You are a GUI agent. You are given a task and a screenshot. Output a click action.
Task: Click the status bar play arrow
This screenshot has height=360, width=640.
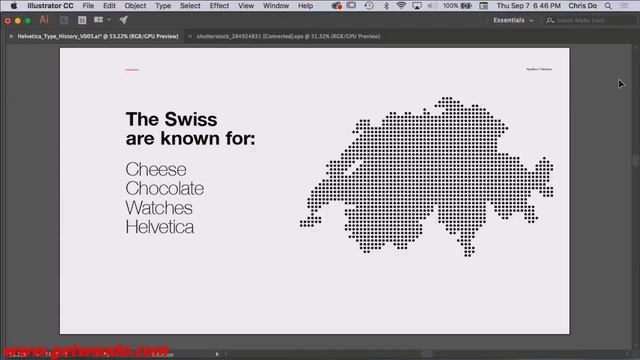pyautogui.click(x=217, y=354)
